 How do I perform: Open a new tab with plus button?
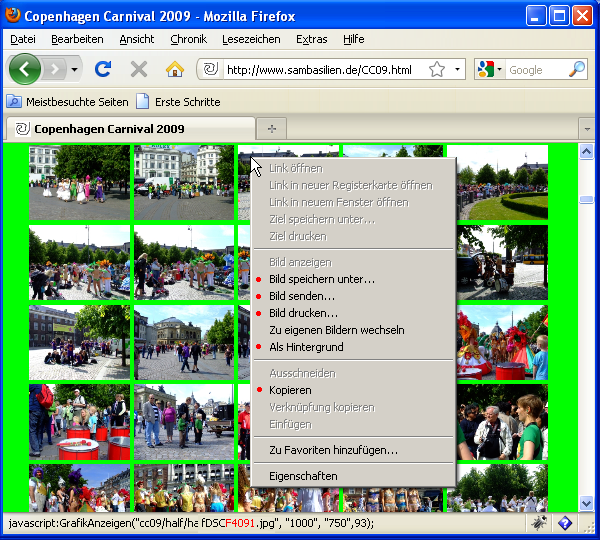[271, 129]
